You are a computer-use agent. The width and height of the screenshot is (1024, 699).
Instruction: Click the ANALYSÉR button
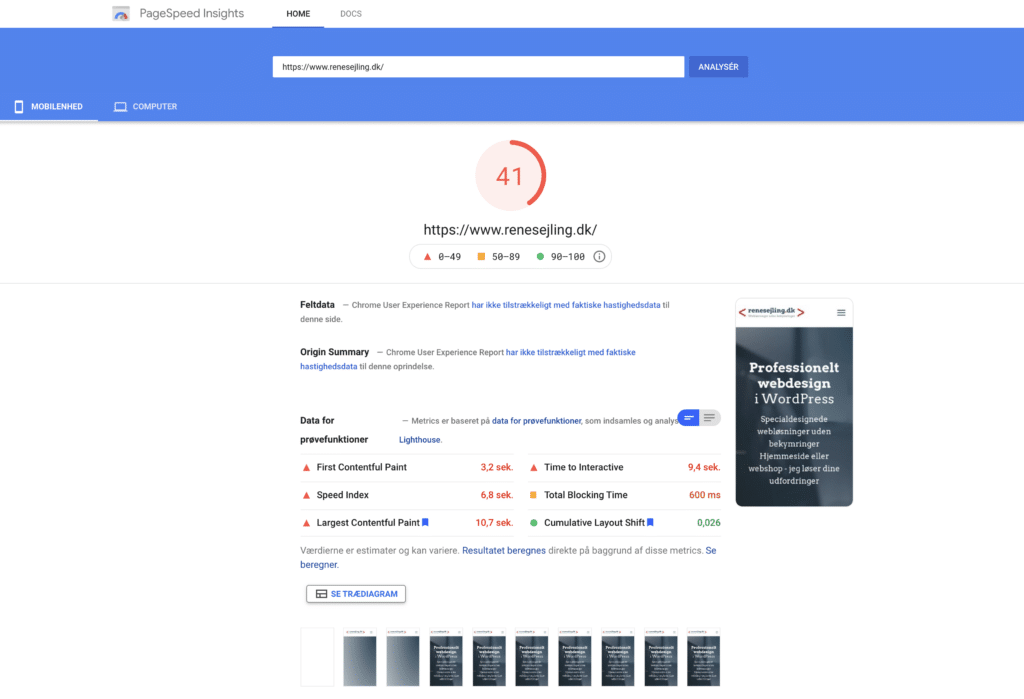pyautogui.click(x=718, y=67)
